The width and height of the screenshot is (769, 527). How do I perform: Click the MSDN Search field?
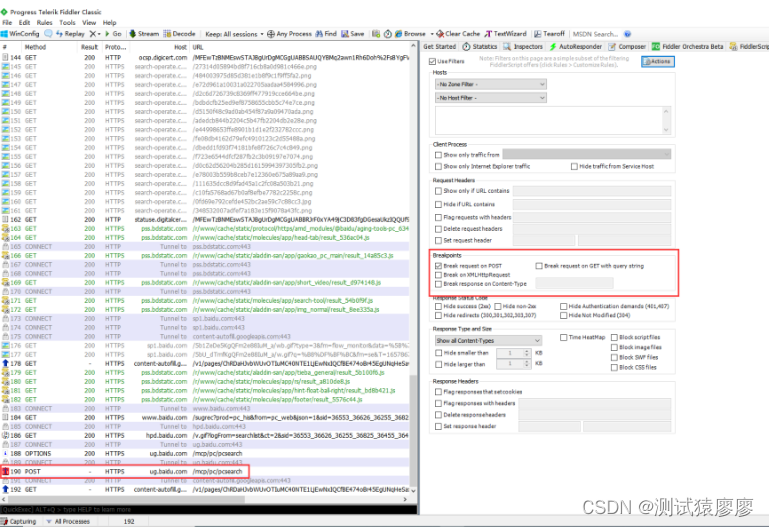[595, 34]
